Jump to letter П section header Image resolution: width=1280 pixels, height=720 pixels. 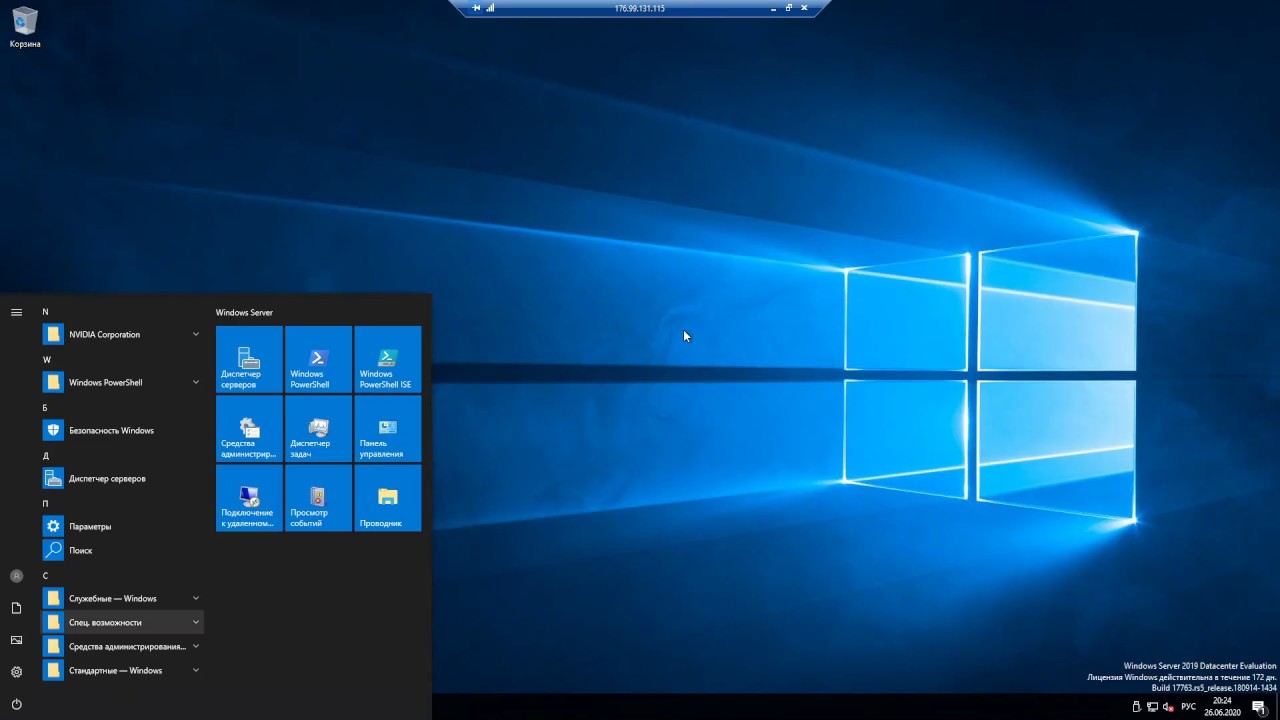45,504
